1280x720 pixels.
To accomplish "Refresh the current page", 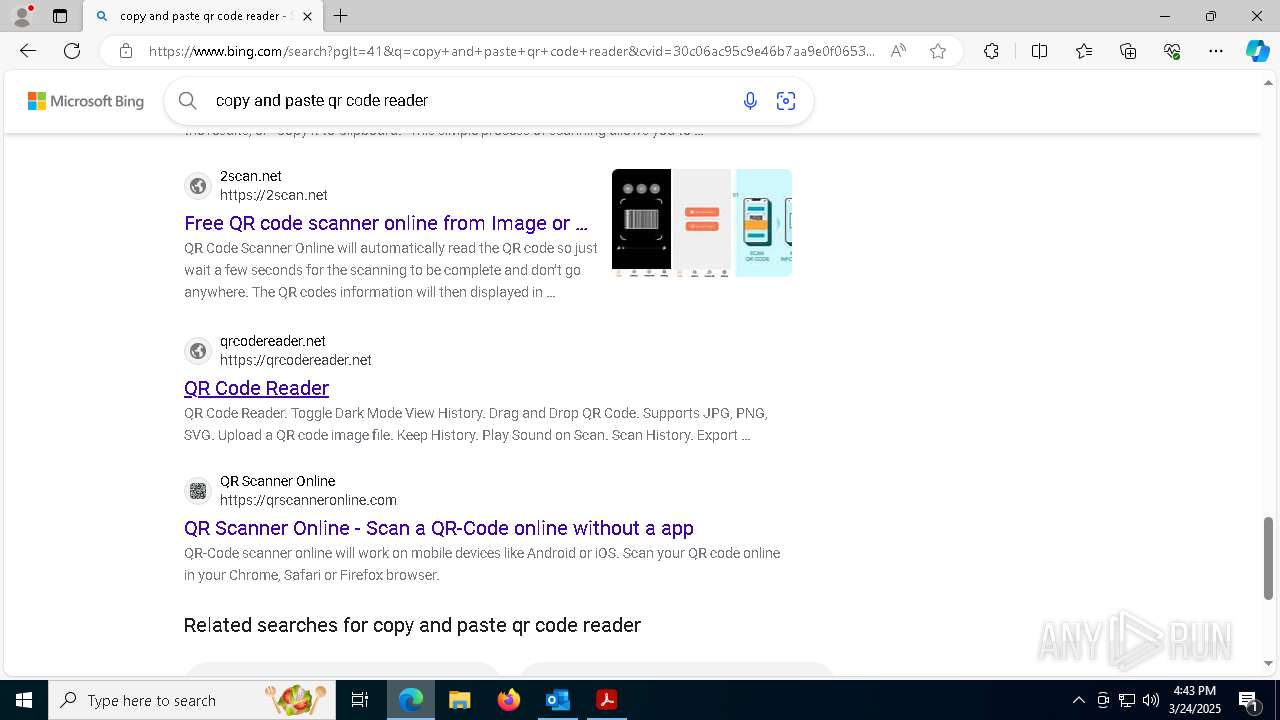I will click(x=72, y=51).
